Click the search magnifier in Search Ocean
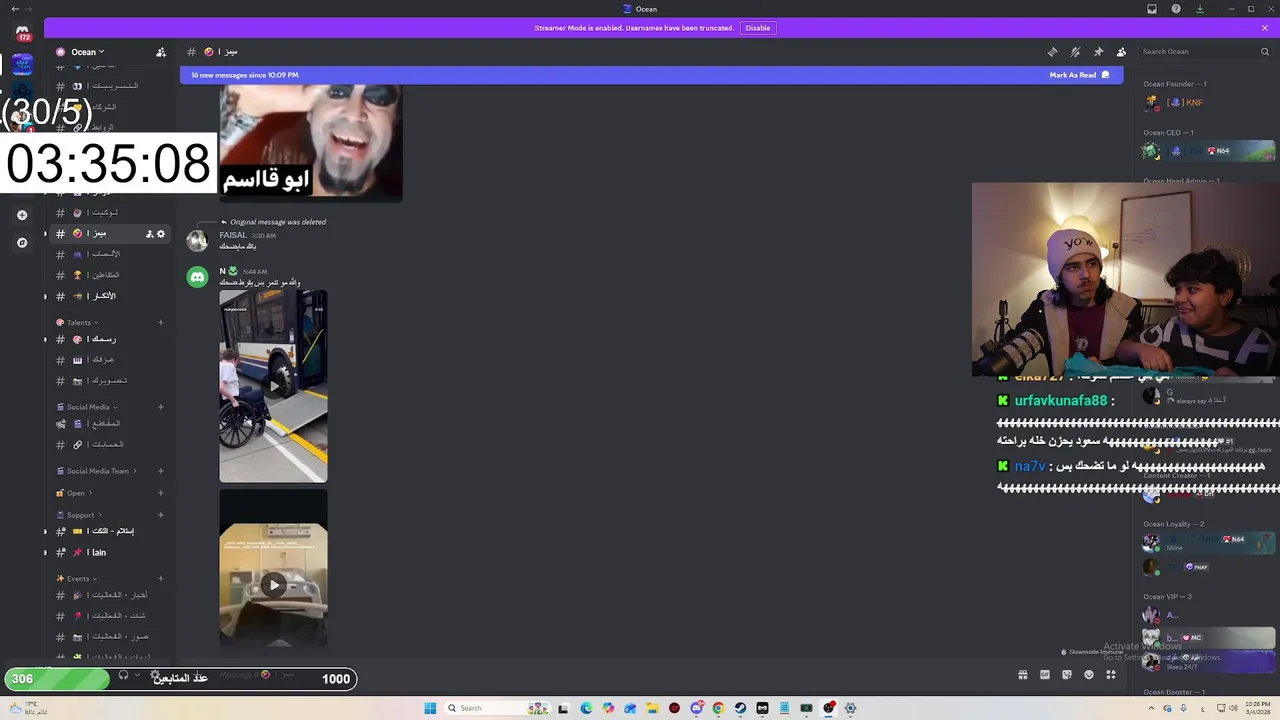1280x720 pixels. pos(1267,52)
